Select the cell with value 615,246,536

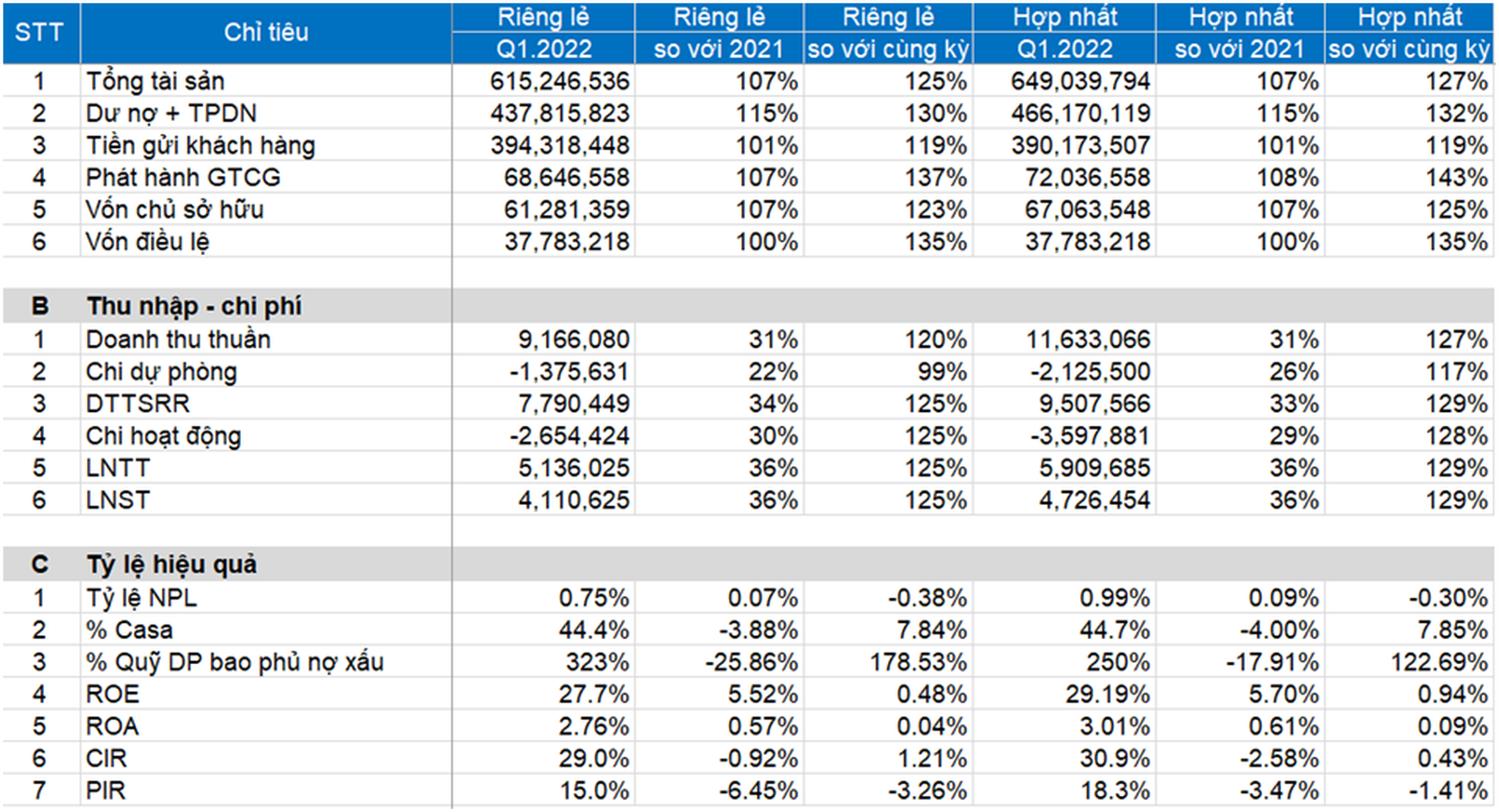click(x=559, y=81)
